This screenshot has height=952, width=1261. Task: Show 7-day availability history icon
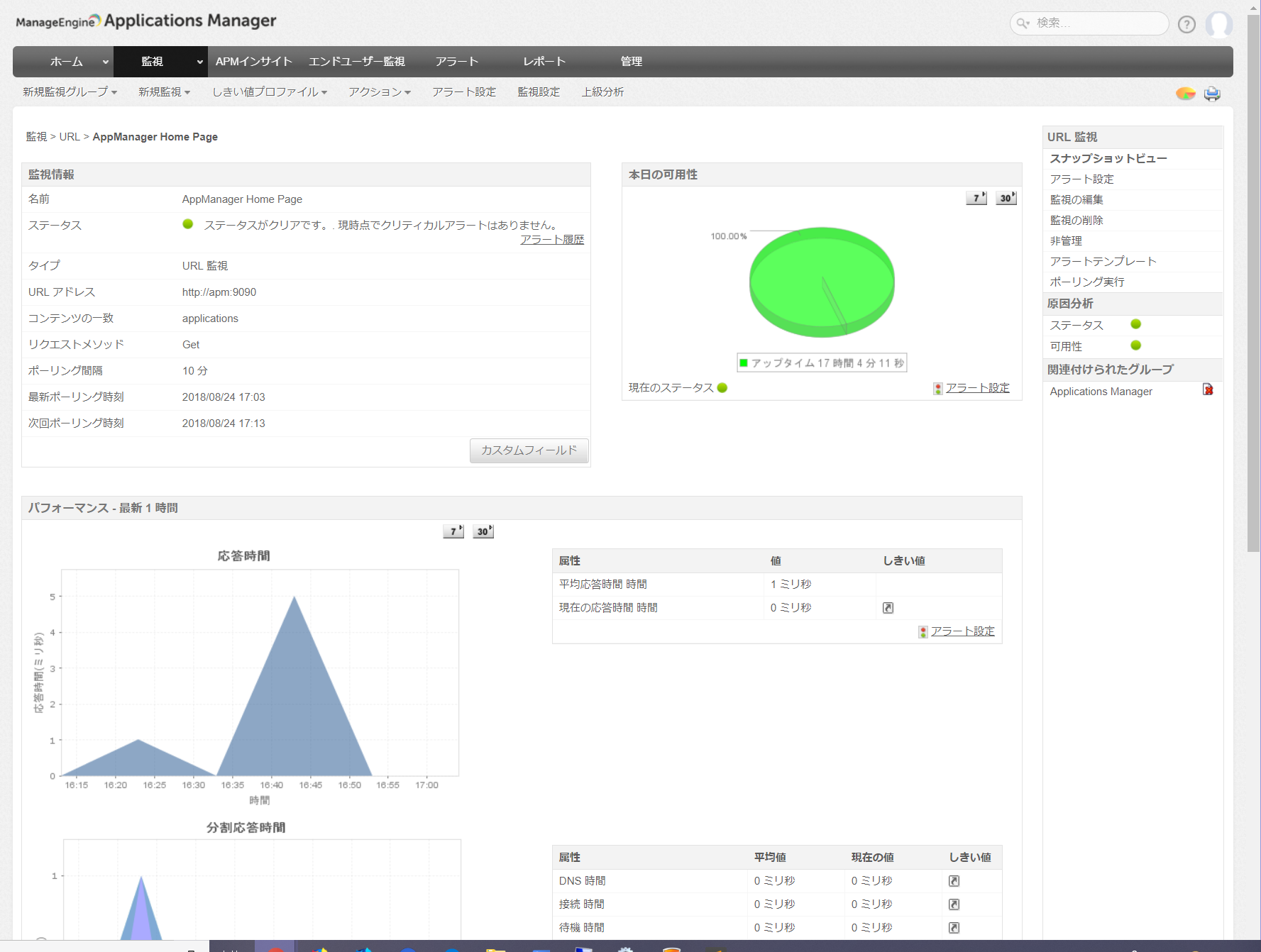[976, 198]
